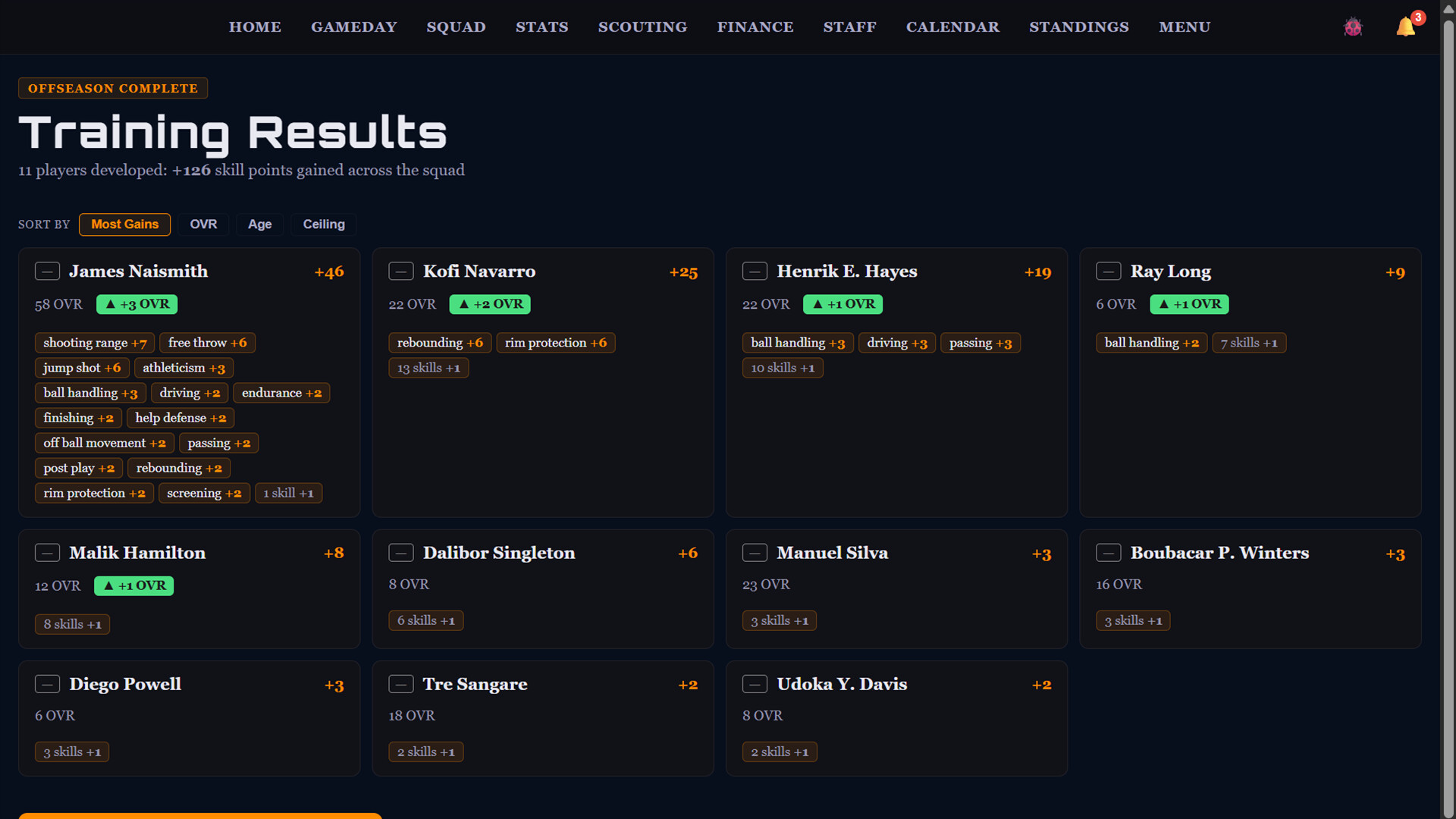Open the notifications bell
The height and width of the screenshot is (819, 1456).
(1406, 27)
